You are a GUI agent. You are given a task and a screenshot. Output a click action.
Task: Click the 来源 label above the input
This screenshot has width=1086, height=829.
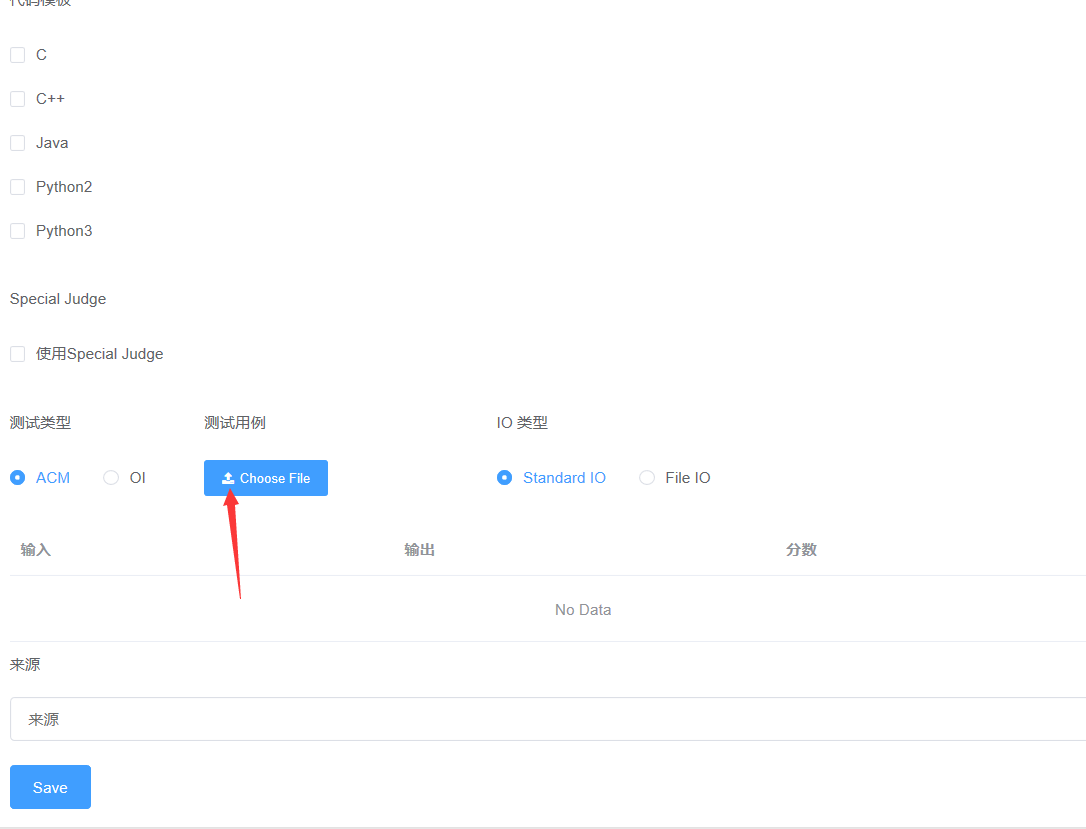click(25, 665)
